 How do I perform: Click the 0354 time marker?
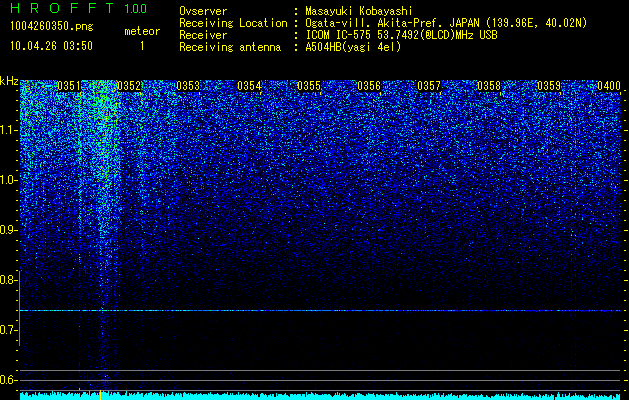click(249, 86)
